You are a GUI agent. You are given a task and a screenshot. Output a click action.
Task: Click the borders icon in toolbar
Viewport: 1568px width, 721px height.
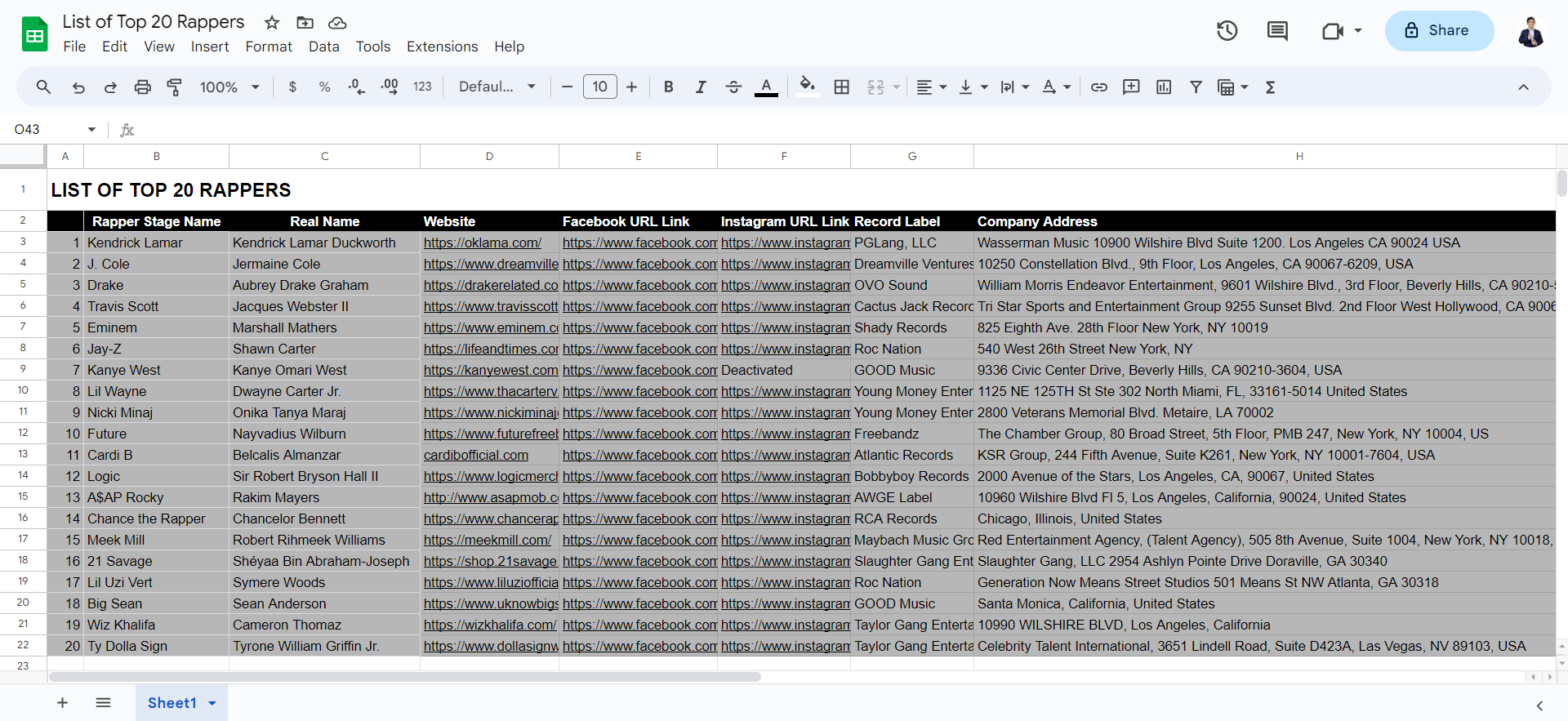click(x=842, y=87)
